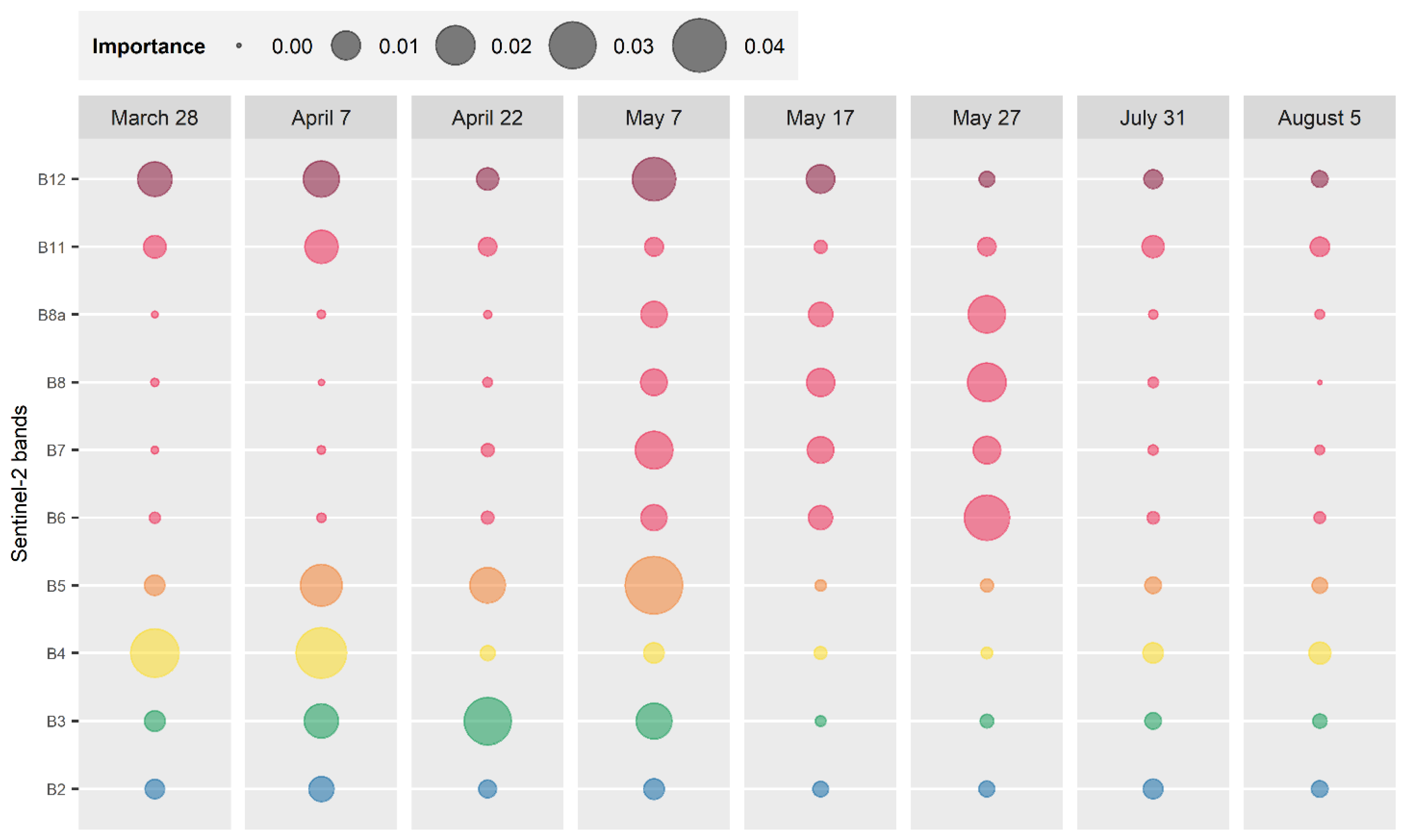Viewport: 1404px width, 840px height.
Task: Click the B8 bubble in May 27
Action: tap(986, 382)
